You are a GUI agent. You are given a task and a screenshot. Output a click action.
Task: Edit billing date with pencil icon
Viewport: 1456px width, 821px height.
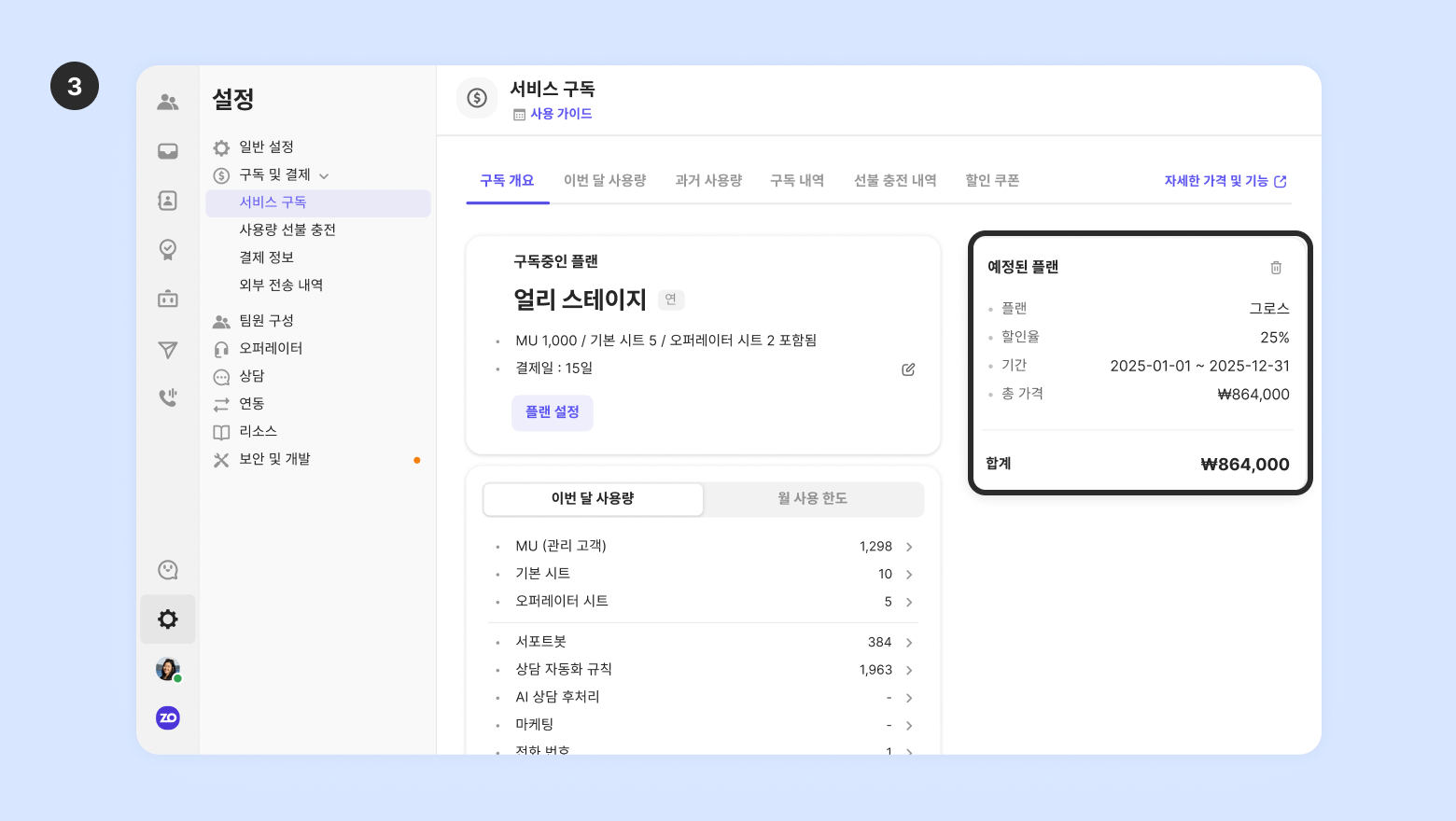coord(908,369)
